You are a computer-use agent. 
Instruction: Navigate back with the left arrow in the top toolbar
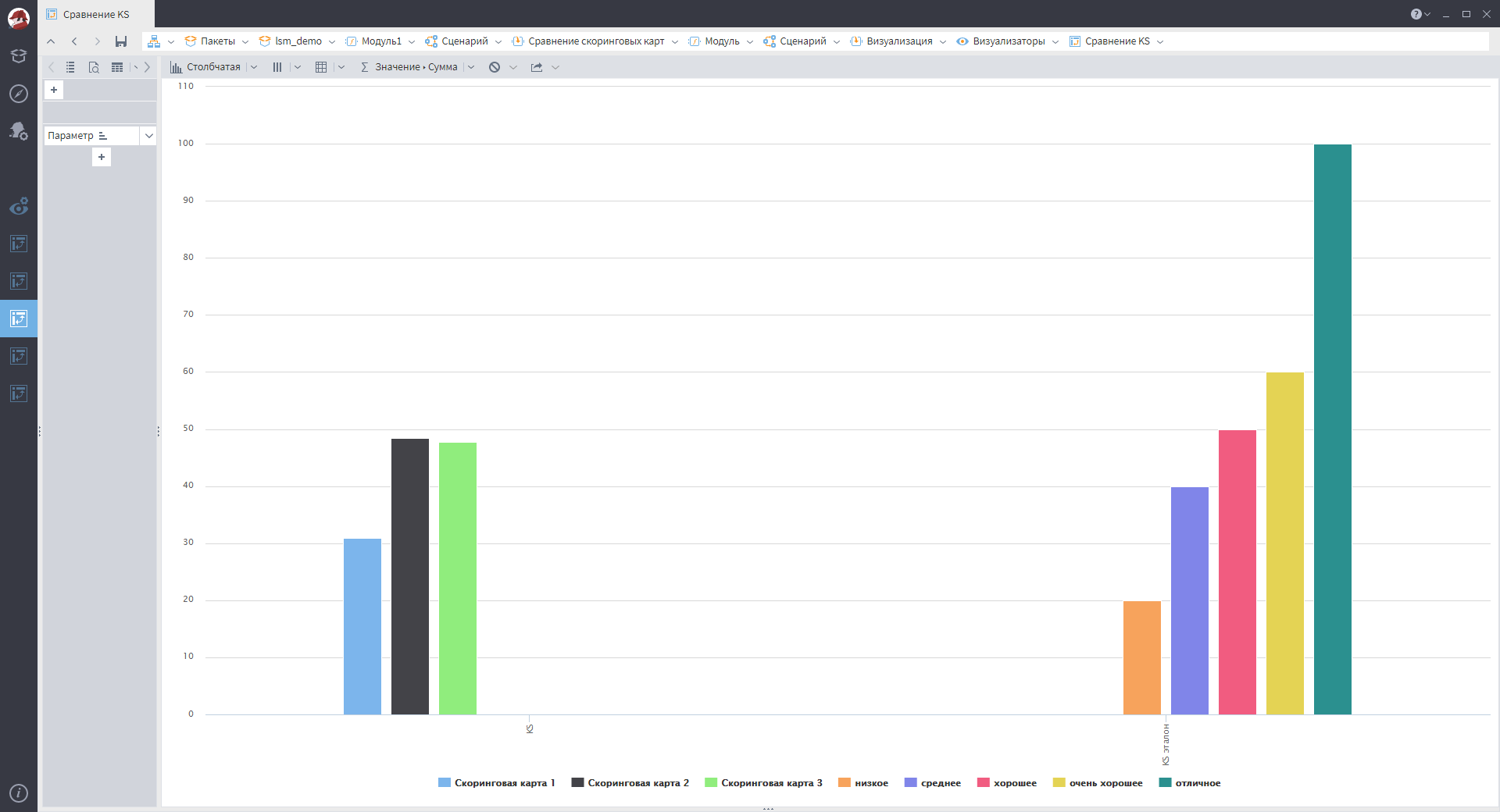pos(74,41)
